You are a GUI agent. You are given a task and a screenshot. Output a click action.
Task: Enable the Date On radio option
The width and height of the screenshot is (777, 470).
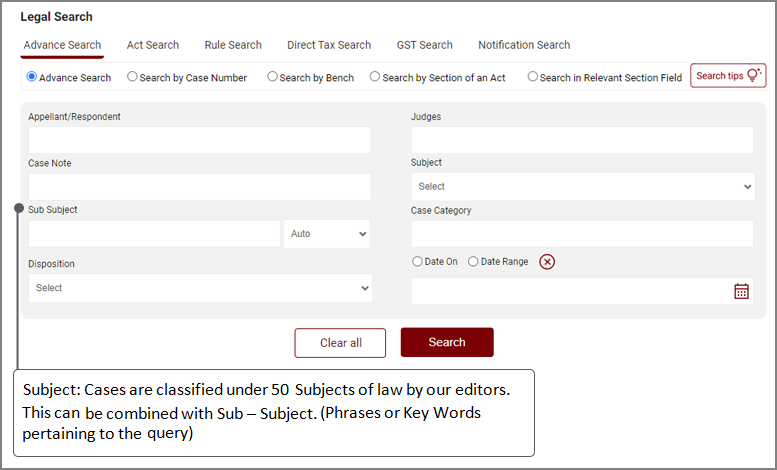click(418, 262)
